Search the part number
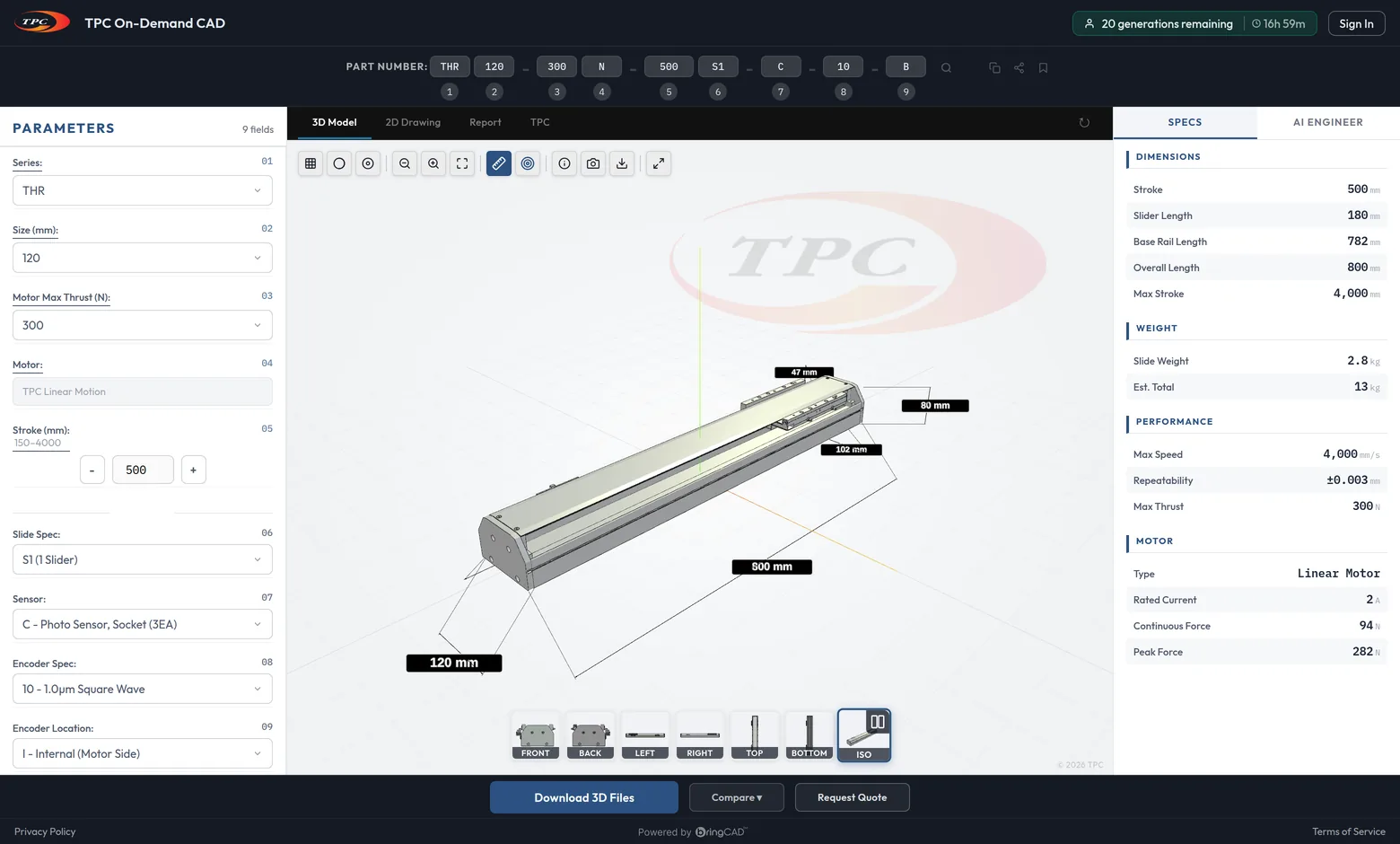 click(x=946, y=67)
